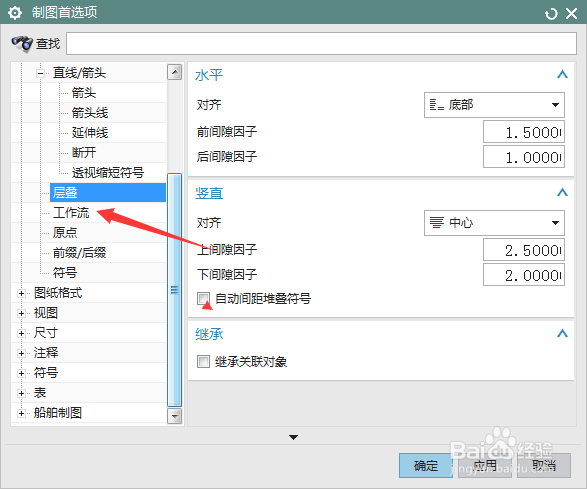Viewport: 587px width, 489px height.
Task: Click the 应用 button
Action: point(485,465)
